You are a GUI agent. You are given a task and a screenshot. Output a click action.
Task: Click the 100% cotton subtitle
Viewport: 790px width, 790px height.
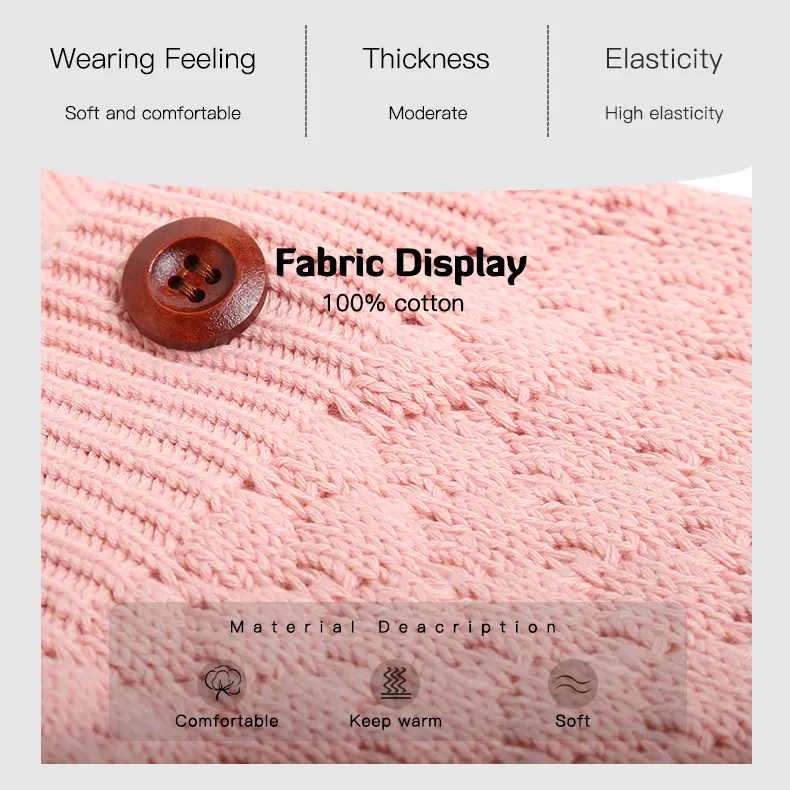pyautogui.click(x=393, y=303)
